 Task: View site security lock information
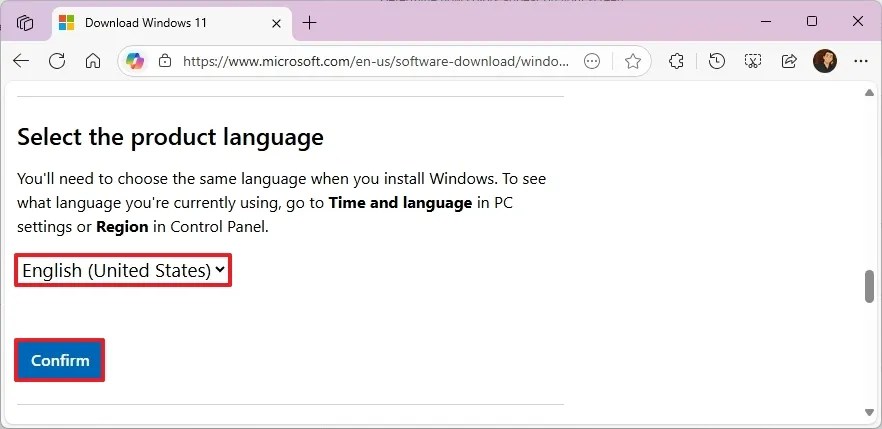165,61
